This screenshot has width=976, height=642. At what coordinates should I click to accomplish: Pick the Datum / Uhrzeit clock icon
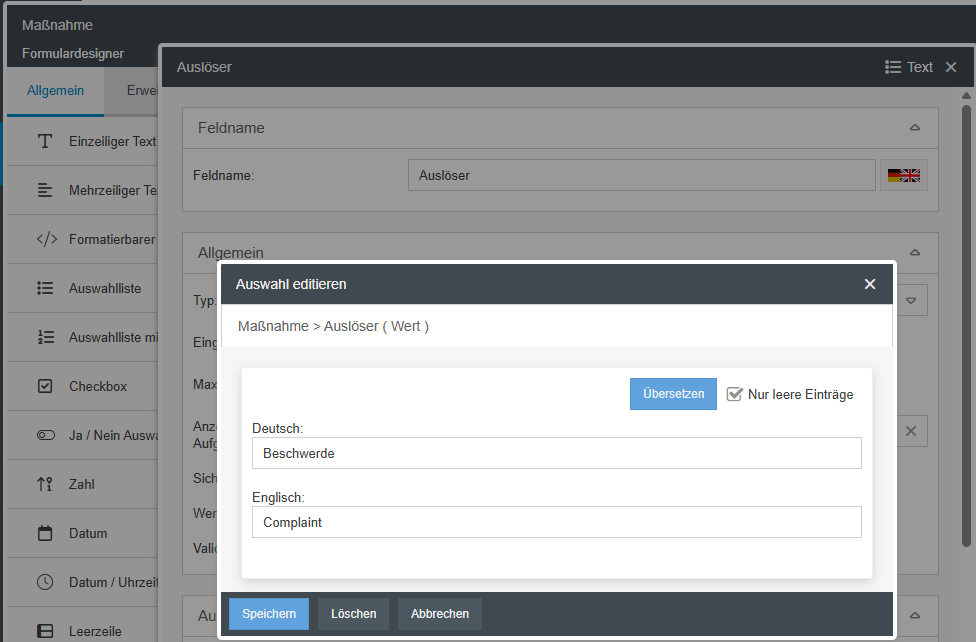[45, 582]
